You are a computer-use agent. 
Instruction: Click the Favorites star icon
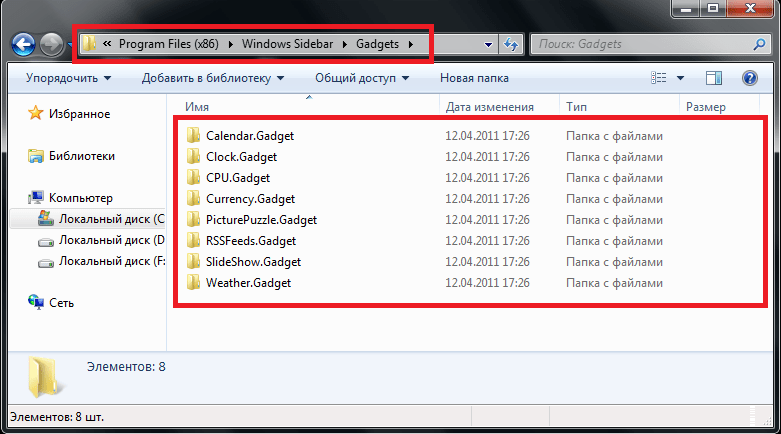[x=35, y=113]
